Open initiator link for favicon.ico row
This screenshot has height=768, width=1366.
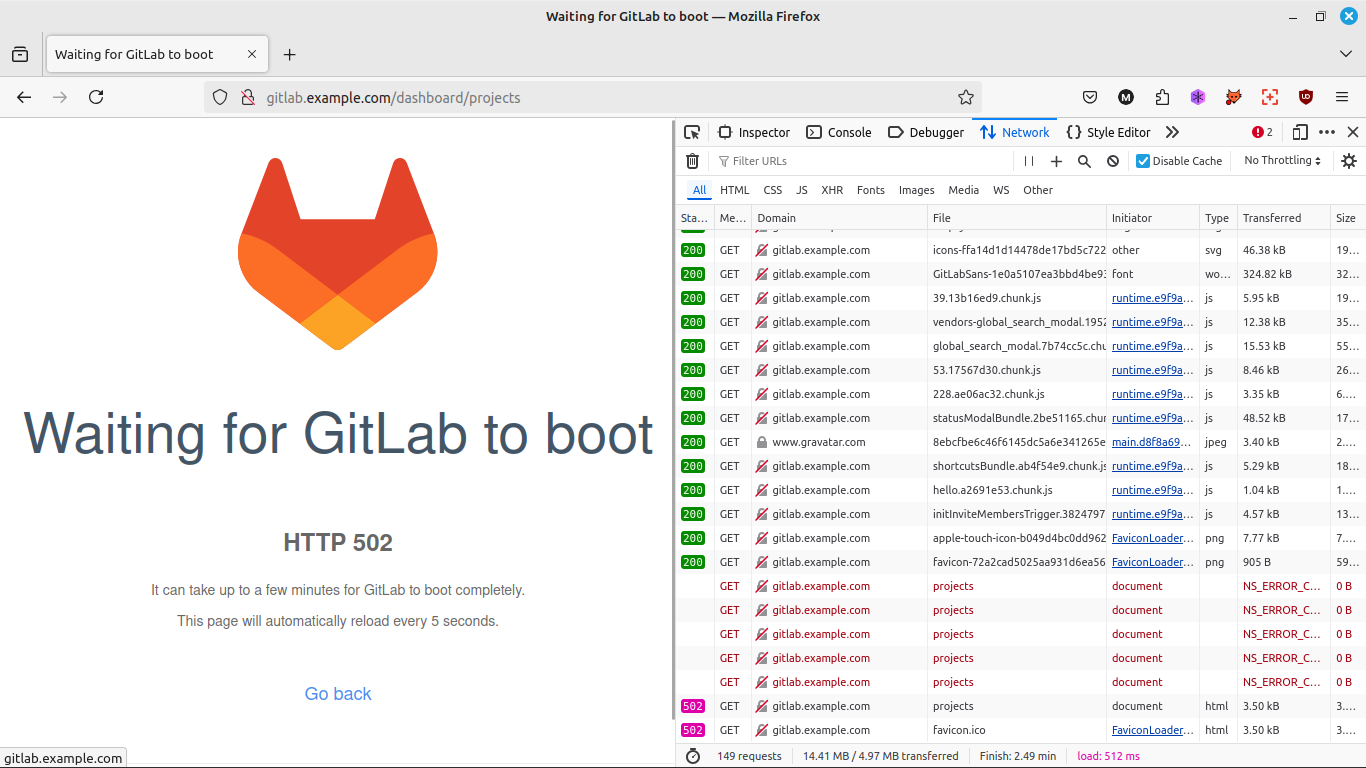(x=1152, y=730)
